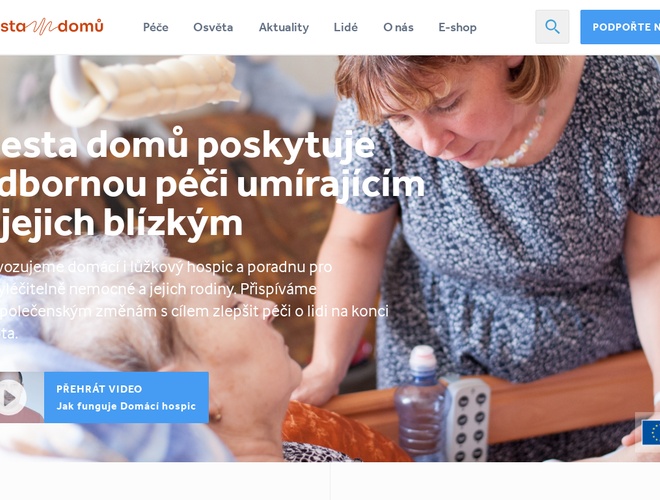Click the EU flag badge icon
The width and height of the screenshot is (660, 500).
[x=652, y=433]
